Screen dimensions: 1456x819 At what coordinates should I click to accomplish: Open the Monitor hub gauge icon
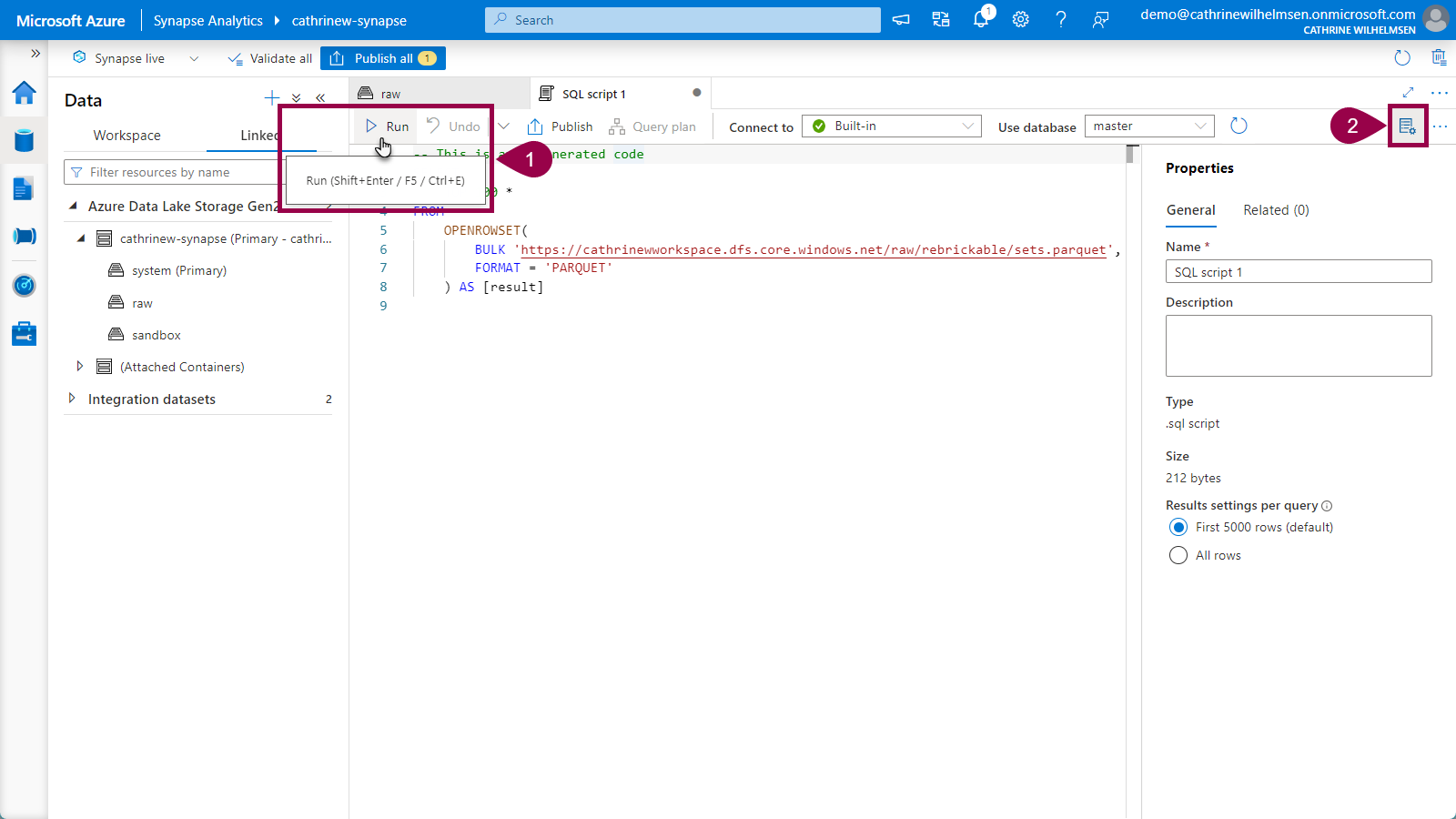(x=25, y=286)
